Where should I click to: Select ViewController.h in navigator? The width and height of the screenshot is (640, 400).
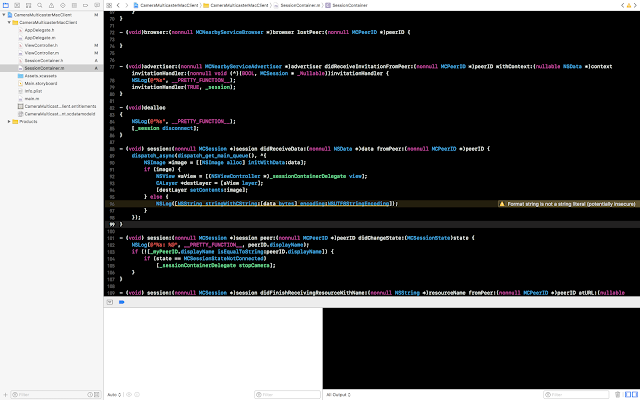point(41,45)
